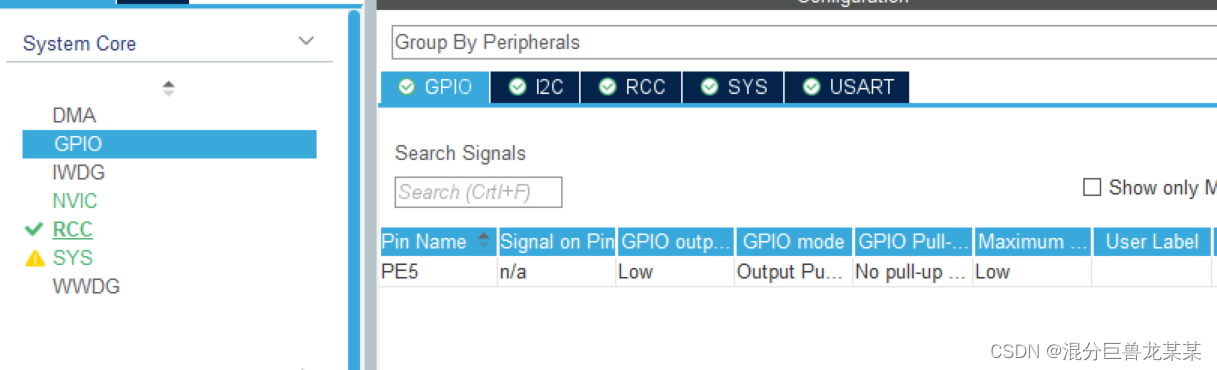Click the yellow warning icon beside SYS
1217x370 pixels.
[35, 259]
